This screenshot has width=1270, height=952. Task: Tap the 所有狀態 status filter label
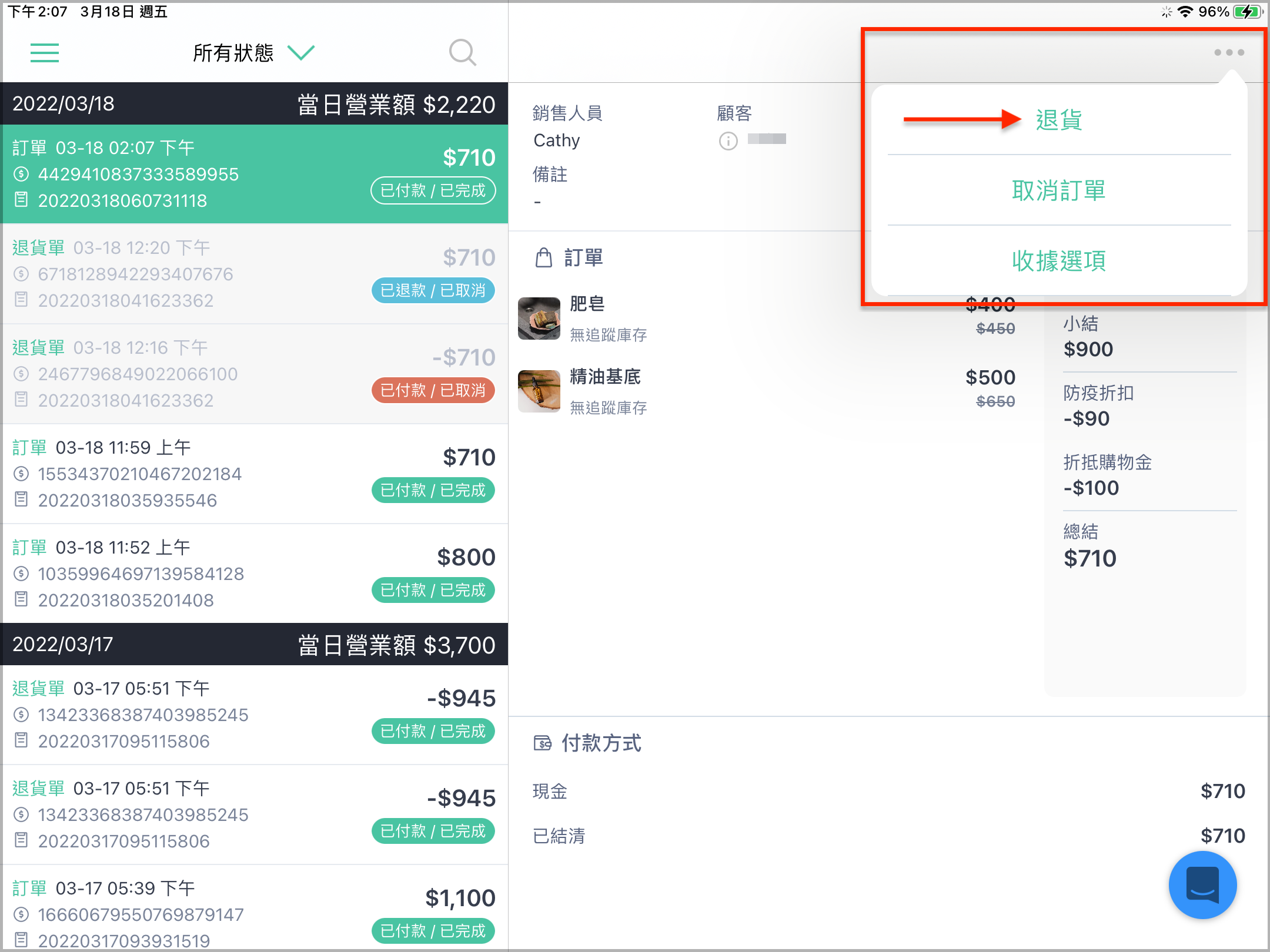(x=233, y=53)
